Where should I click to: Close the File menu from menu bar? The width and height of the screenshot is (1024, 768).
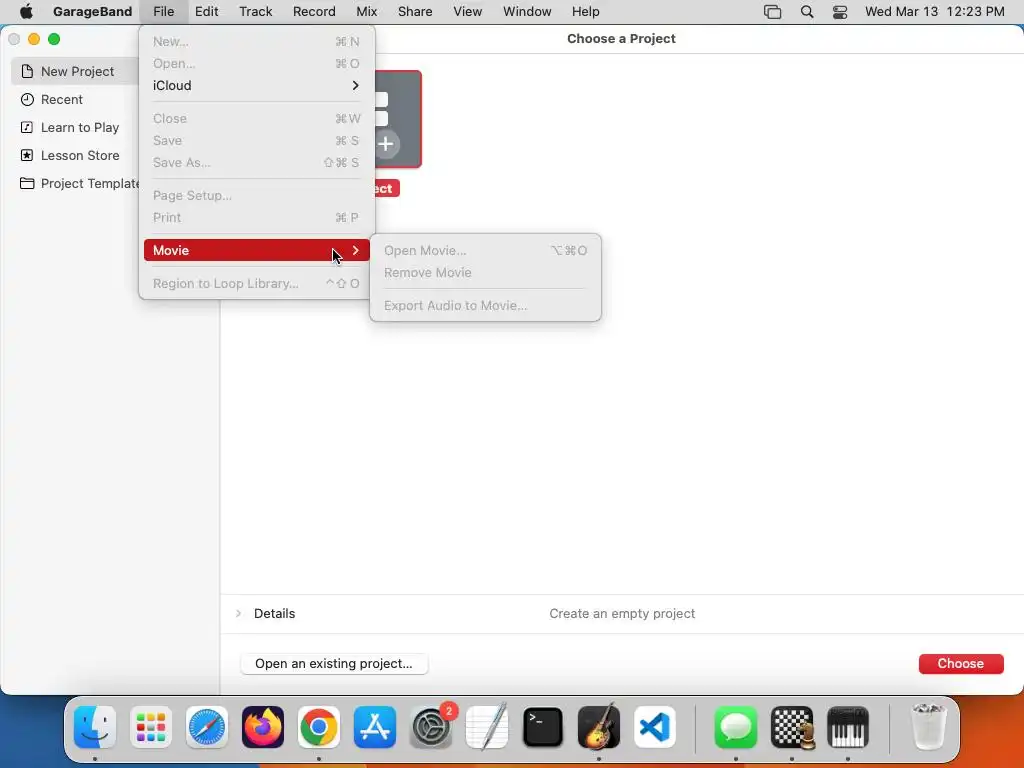(x=163, y=11)
